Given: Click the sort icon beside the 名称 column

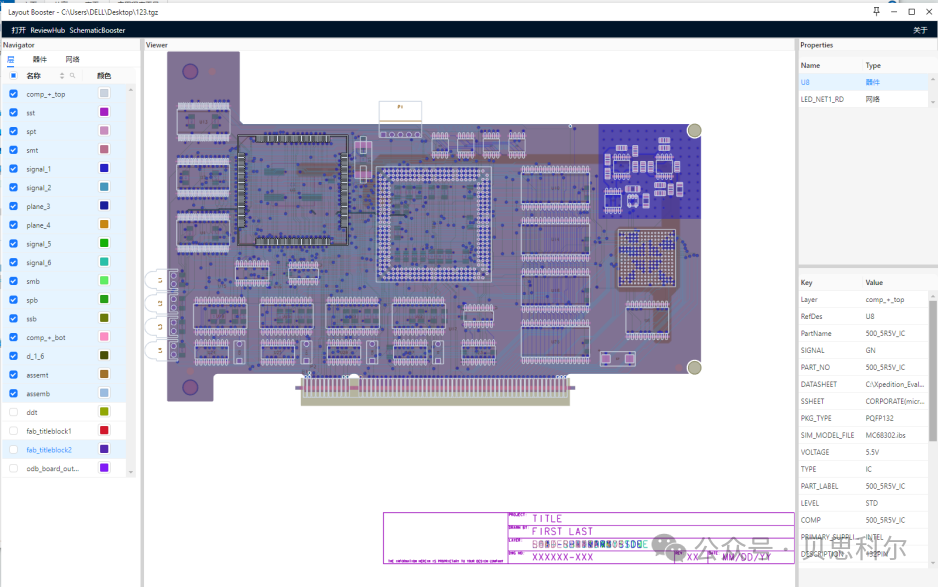Looking at the screenshot, I should 62,75.
